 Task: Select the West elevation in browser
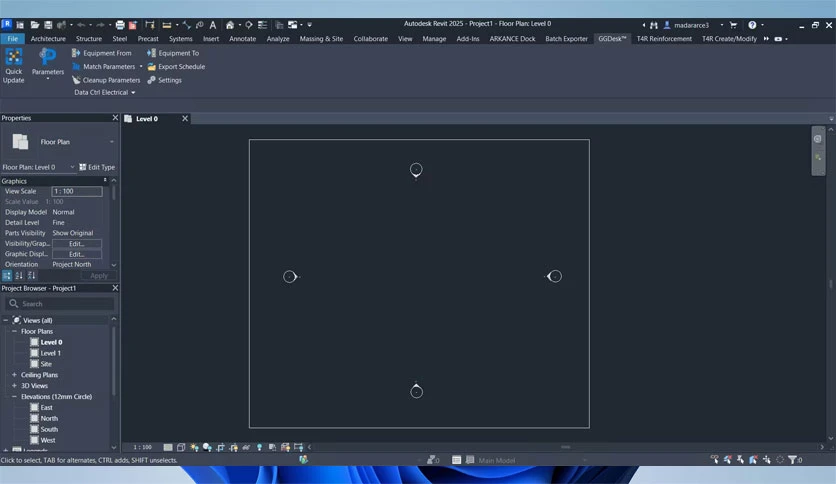click(48, 440)
